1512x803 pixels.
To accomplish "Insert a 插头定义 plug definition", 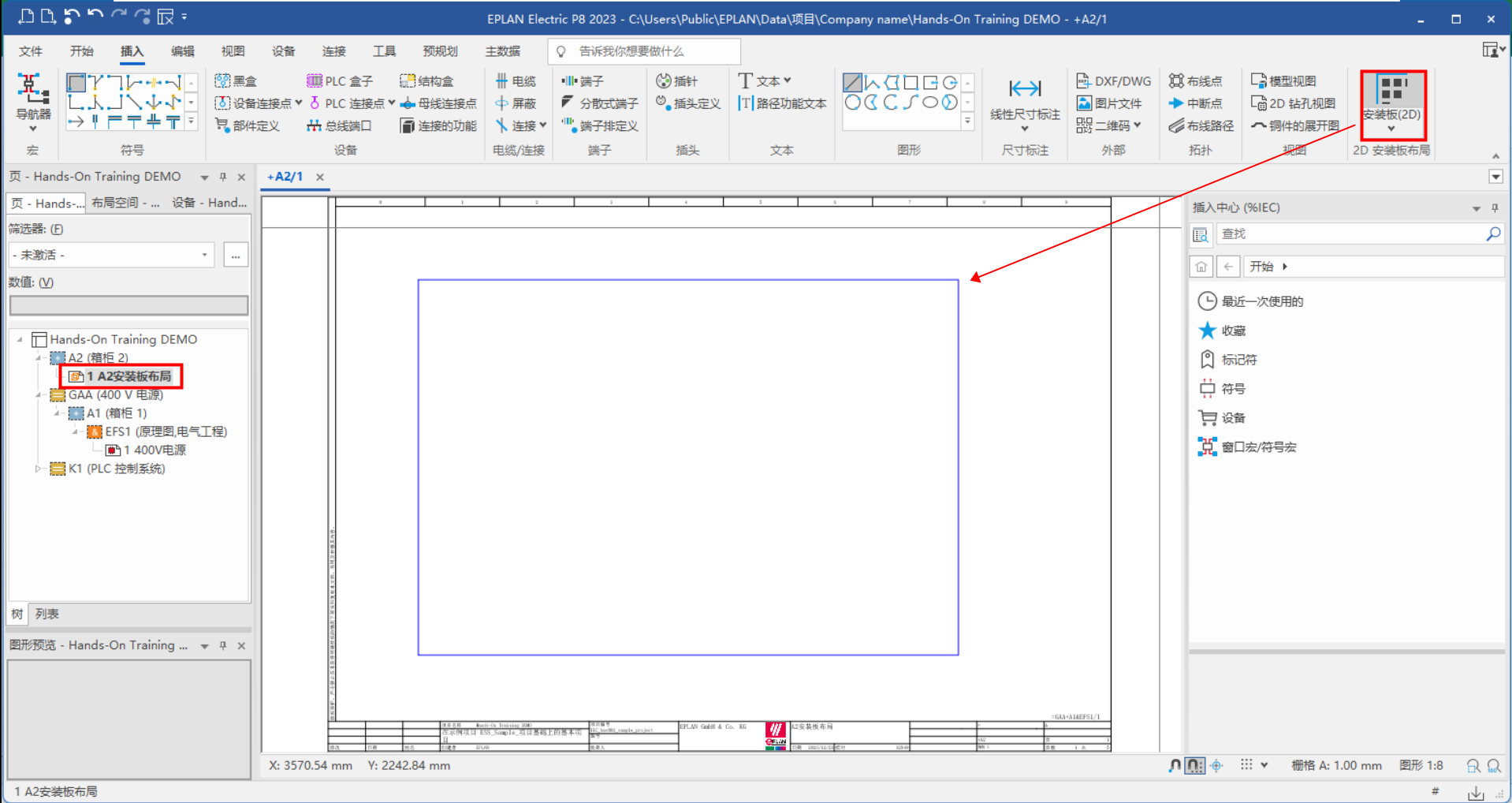I will pos(688,103).
